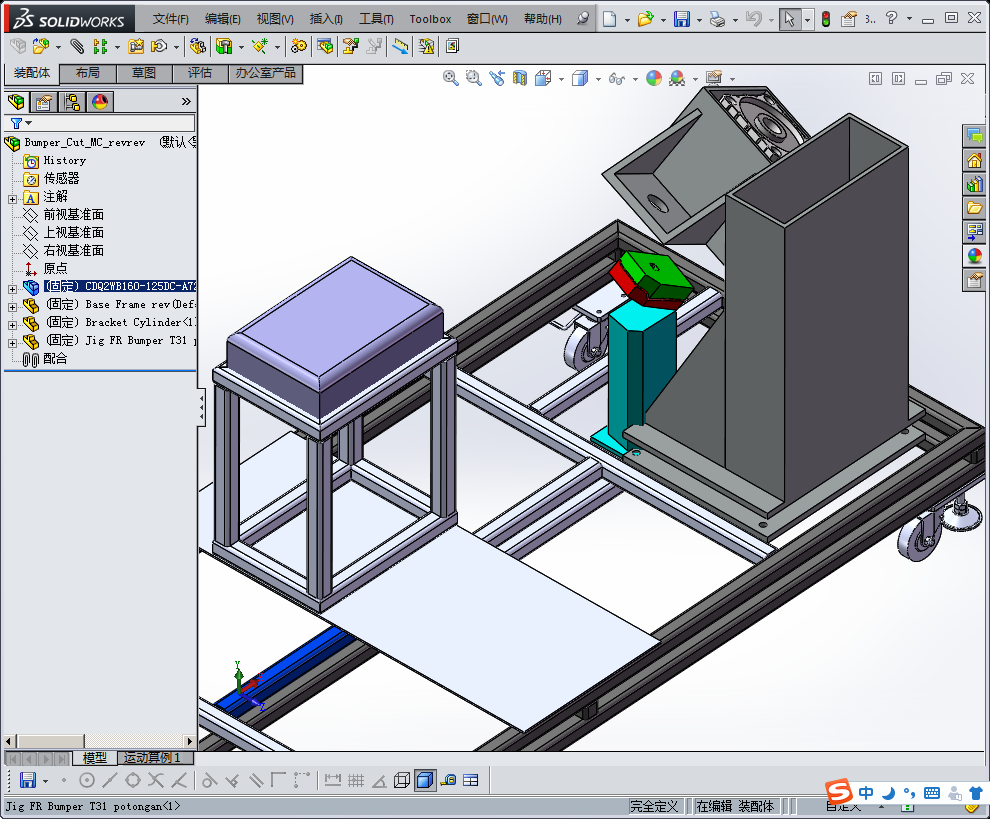Expand the 注解 annotations tree node
Image resolution: width=990 pixels, height=819 pixels.
click(12, 197)
